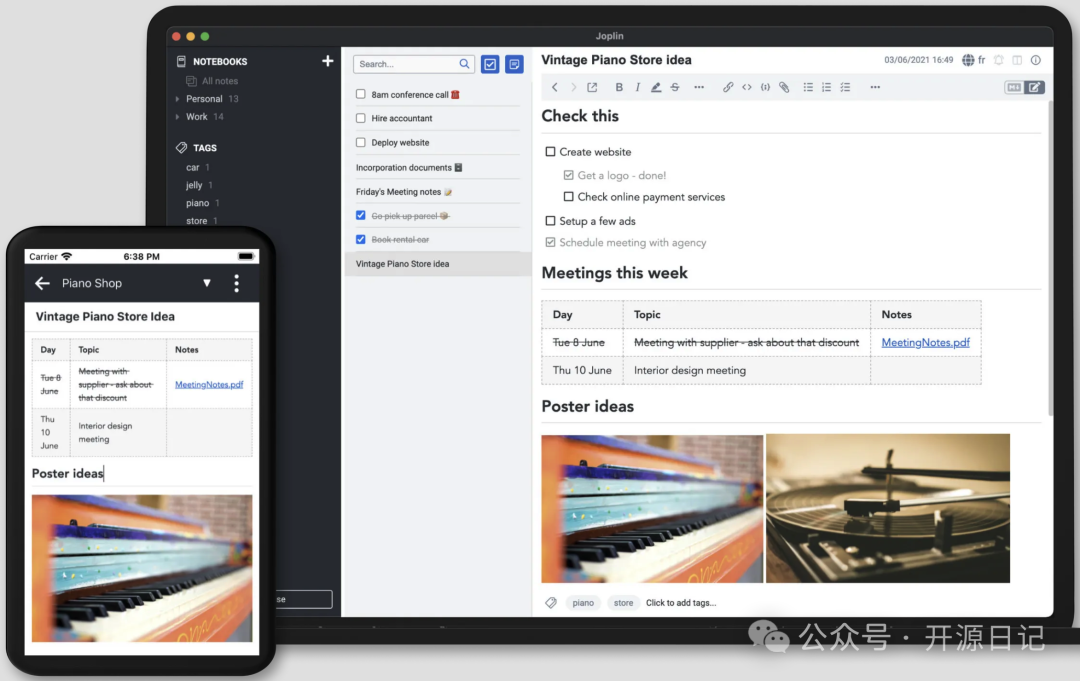Viewport: 1080px width, 681px height.
Task: Tick Check online payment services checkbox
Action: [568, 197]
